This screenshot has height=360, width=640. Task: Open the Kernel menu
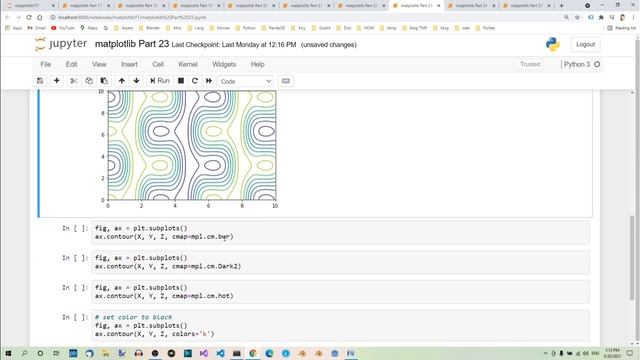(x=188, y=64)
